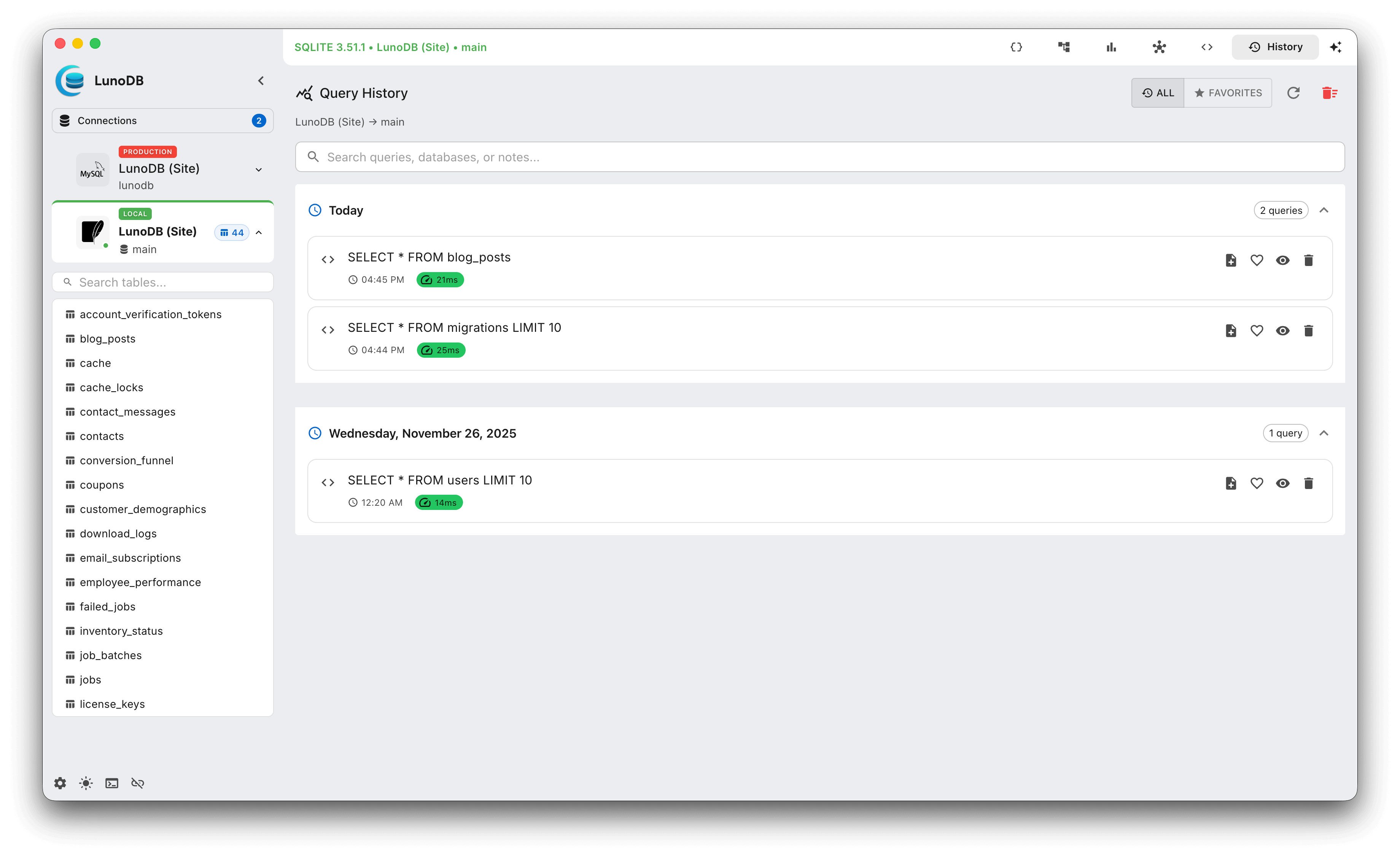1400x857 pixels.
Task: Focus the Search queries, databases, or notes field
Action: [819, 157]
